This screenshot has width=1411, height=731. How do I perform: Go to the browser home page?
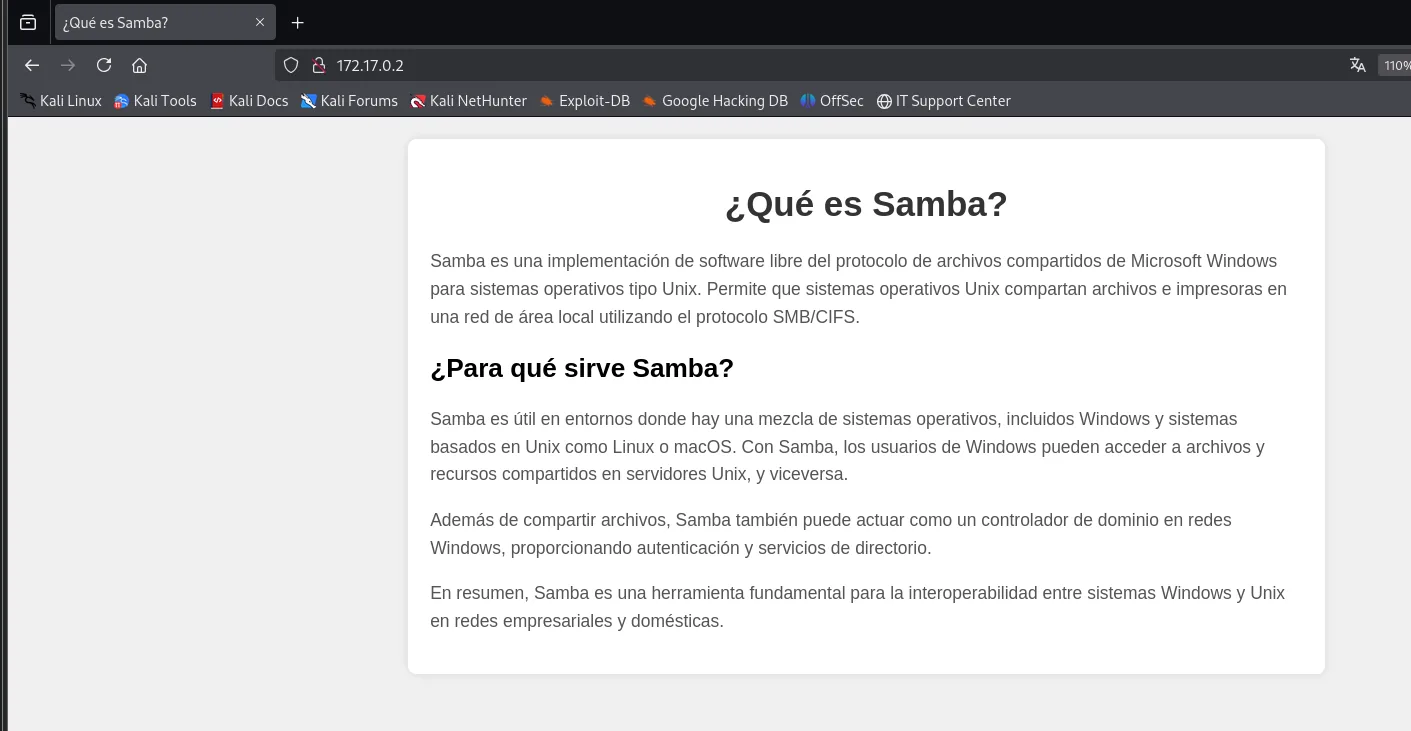pyautogui.click(x=140, y=65)
